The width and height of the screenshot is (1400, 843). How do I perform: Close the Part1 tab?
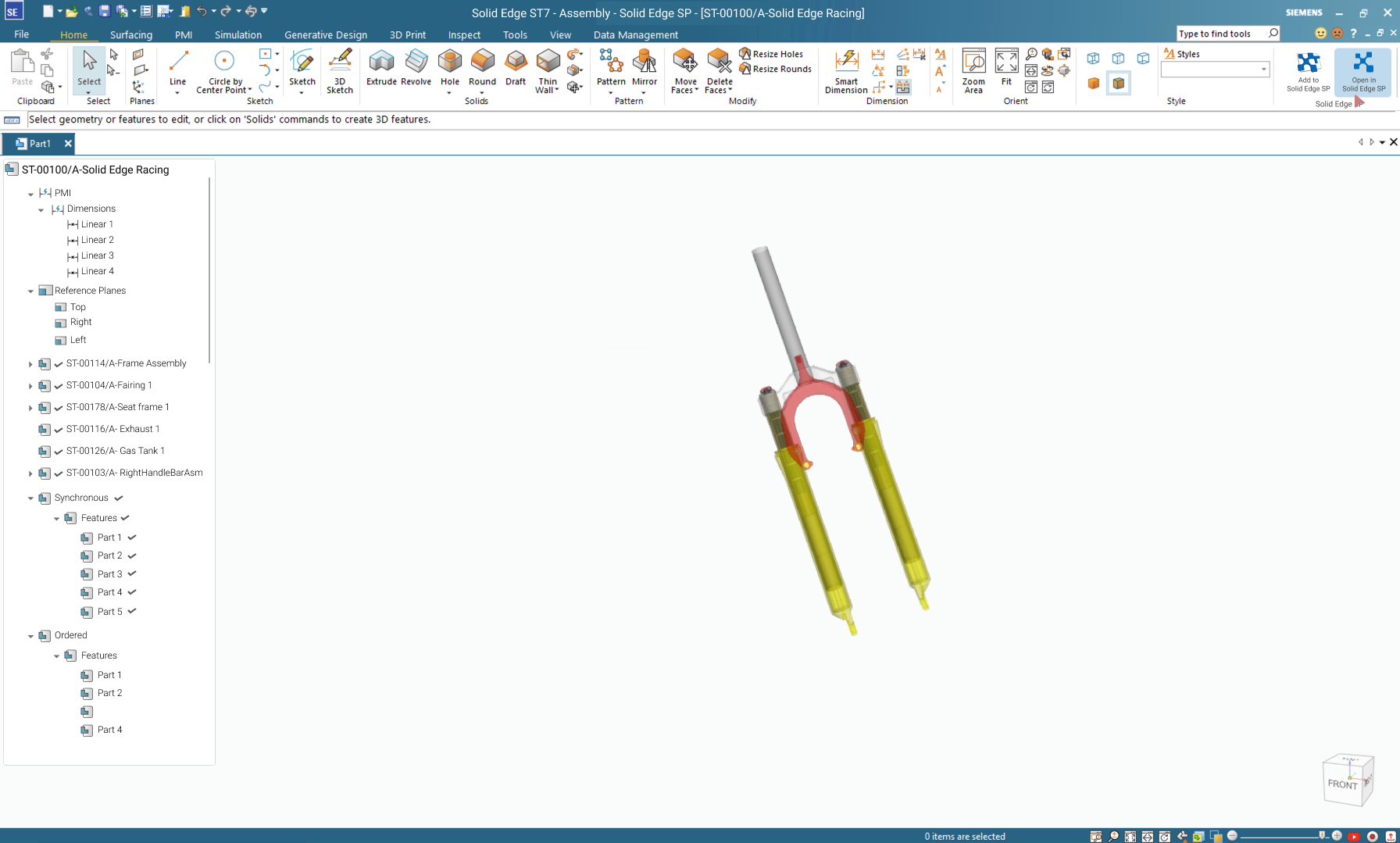pyautogui.click(x=68, y=144)
